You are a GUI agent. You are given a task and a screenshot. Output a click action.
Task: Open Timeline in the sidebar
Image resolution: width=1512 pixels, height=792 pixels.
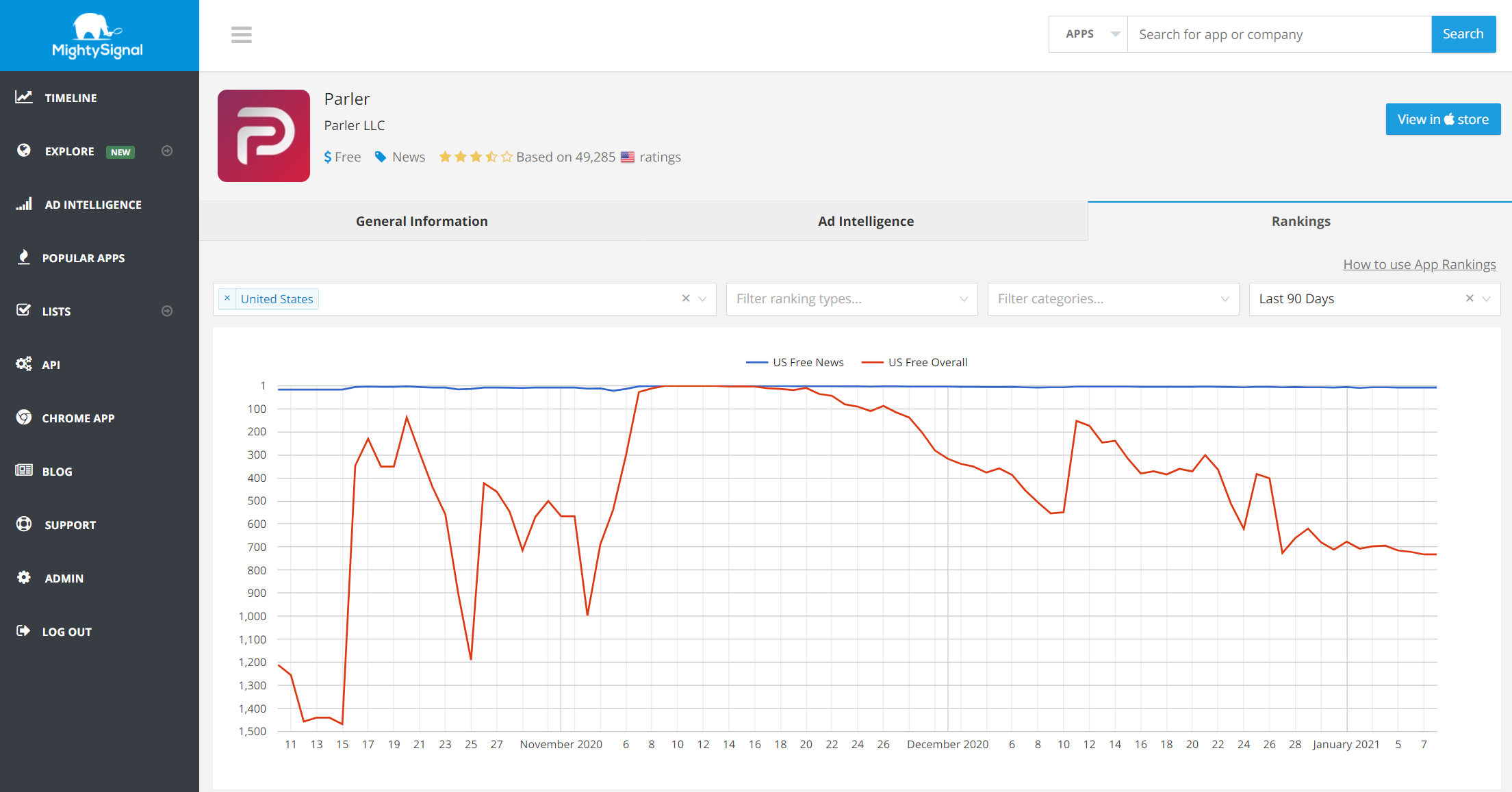(x=71, y=98)
